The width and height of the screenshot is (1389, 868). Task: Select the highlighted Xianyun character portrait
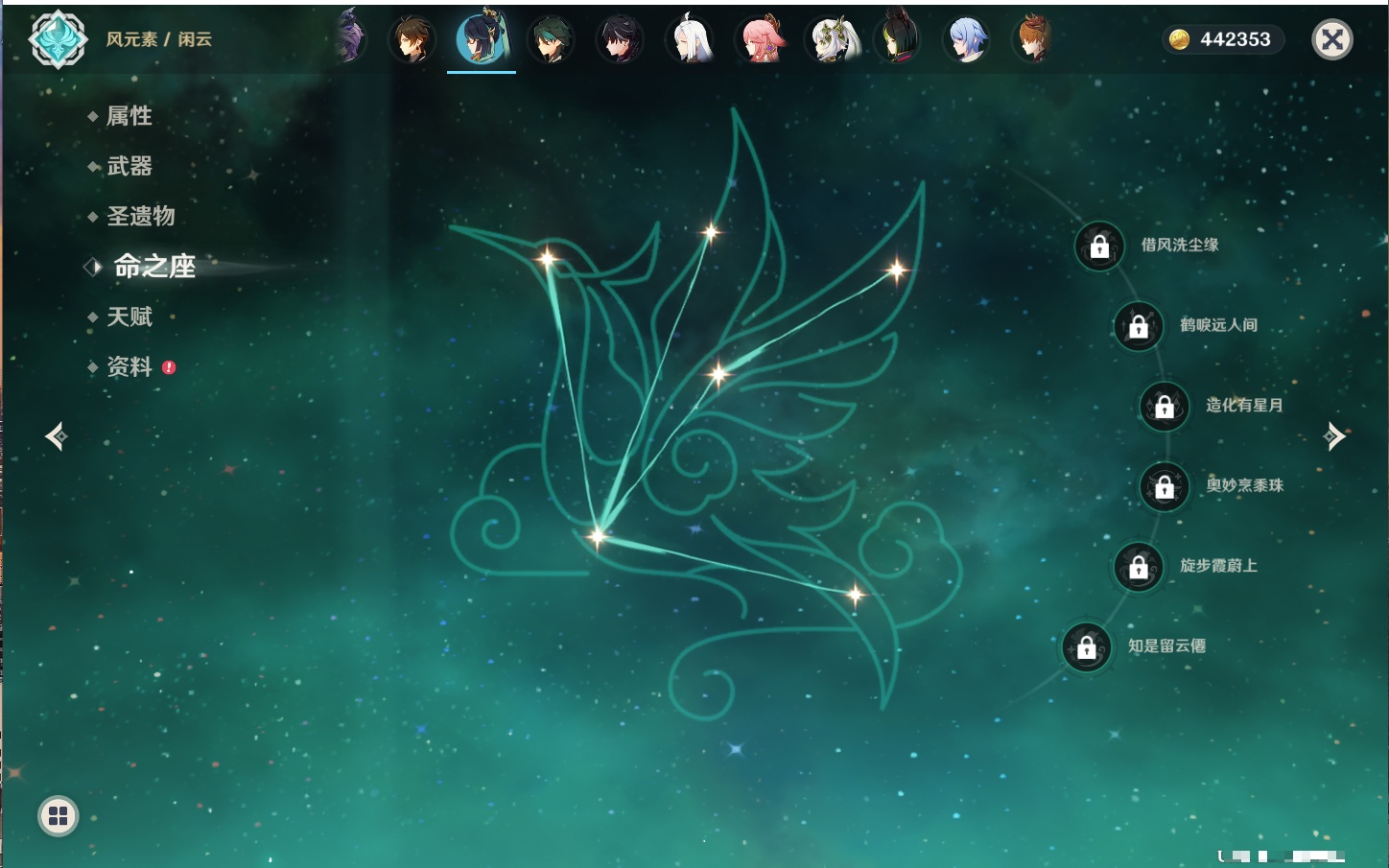pos(482,38)
